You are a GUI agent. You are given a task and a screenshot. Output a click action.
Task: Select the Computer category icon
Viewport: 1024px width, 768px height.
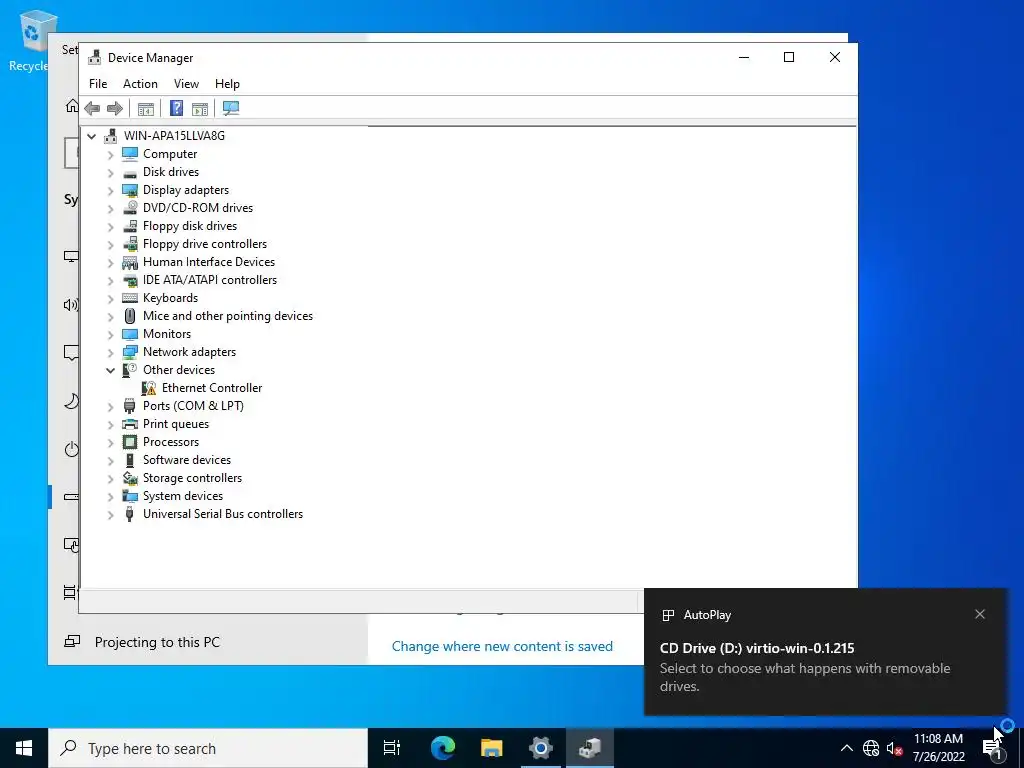[x=130, y=154]
